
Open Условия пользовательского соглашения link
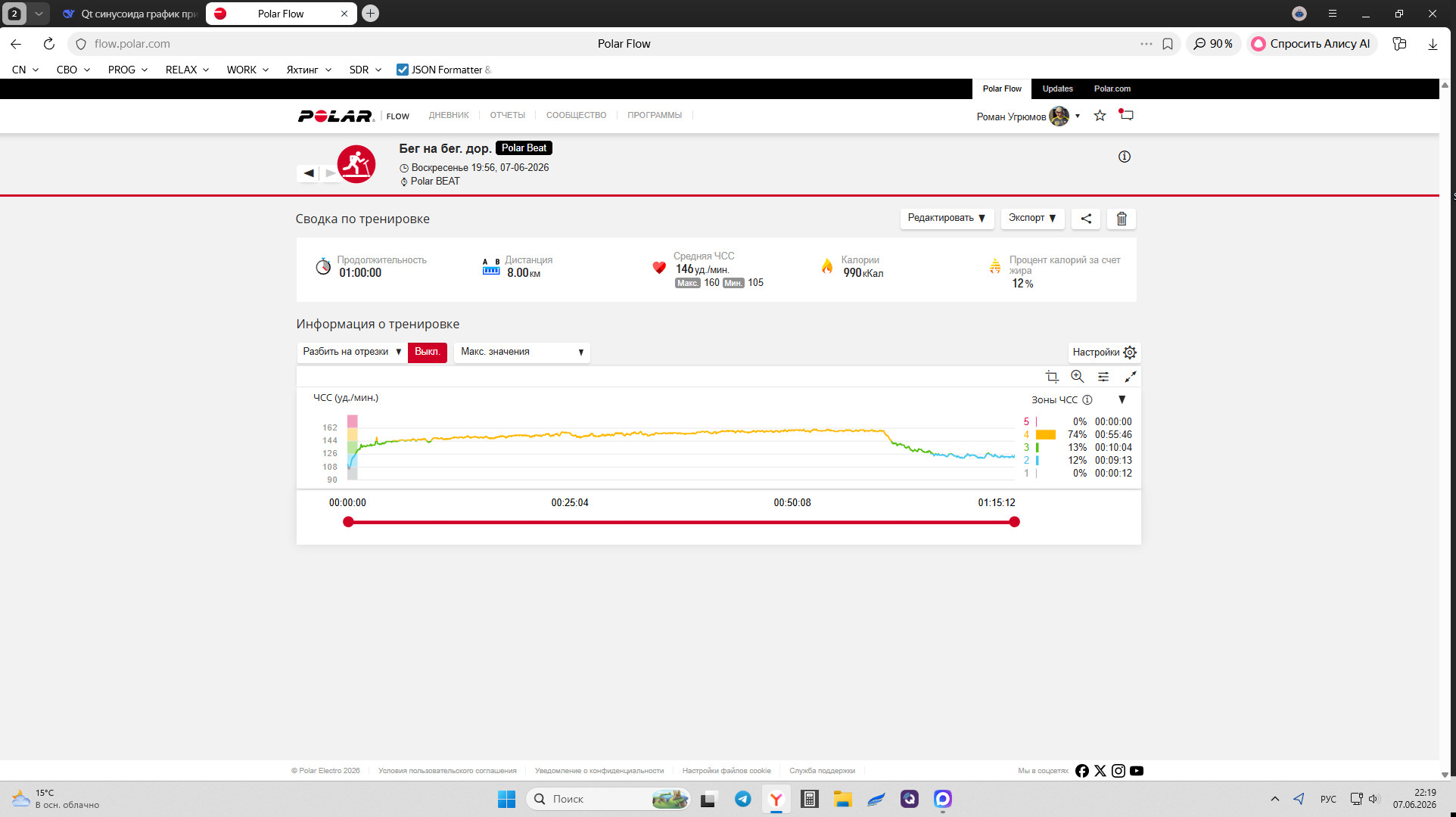(x=447, y=771)
